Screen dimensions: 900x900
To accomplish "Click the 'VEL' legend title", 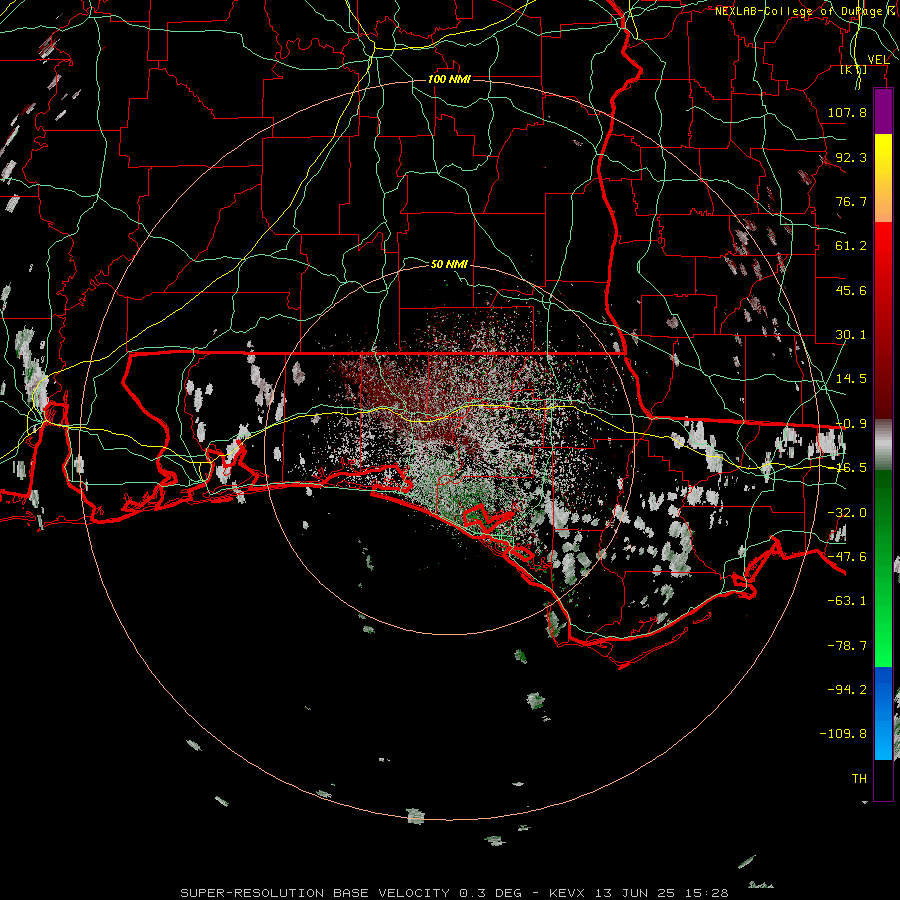I will click(x=878, y=60).
